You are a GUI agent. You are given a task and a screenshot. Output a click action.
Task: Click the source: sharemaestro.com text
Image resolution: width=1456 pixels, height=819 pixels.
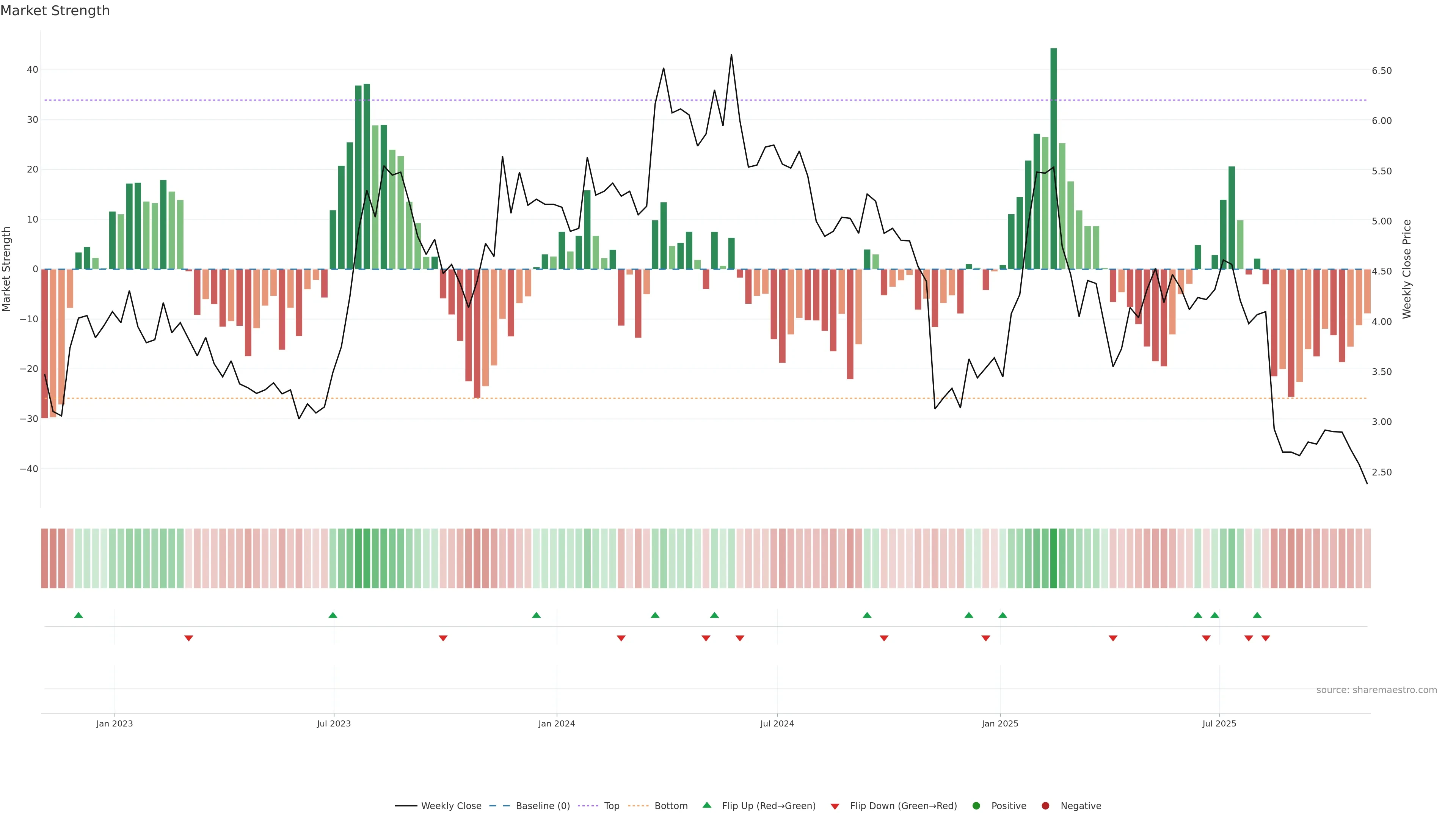pyautogui.click(x=1376, y=690)
